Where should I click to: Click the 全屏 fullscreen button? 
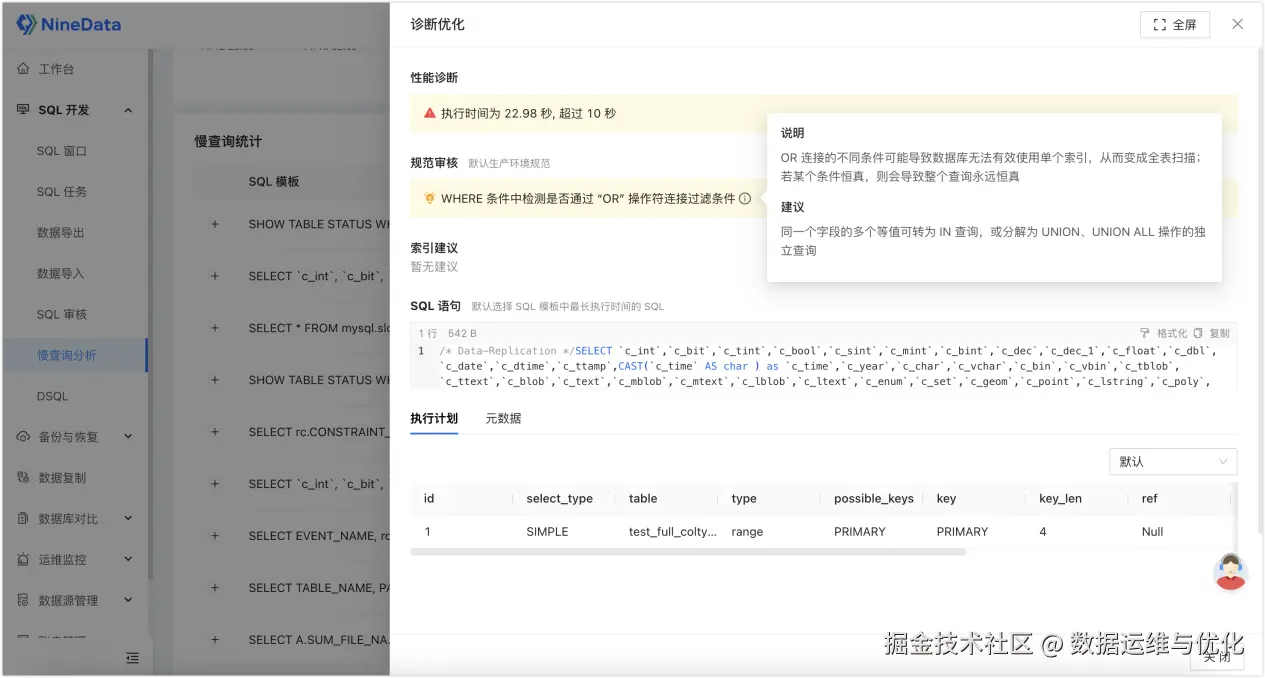point(1174,25)
